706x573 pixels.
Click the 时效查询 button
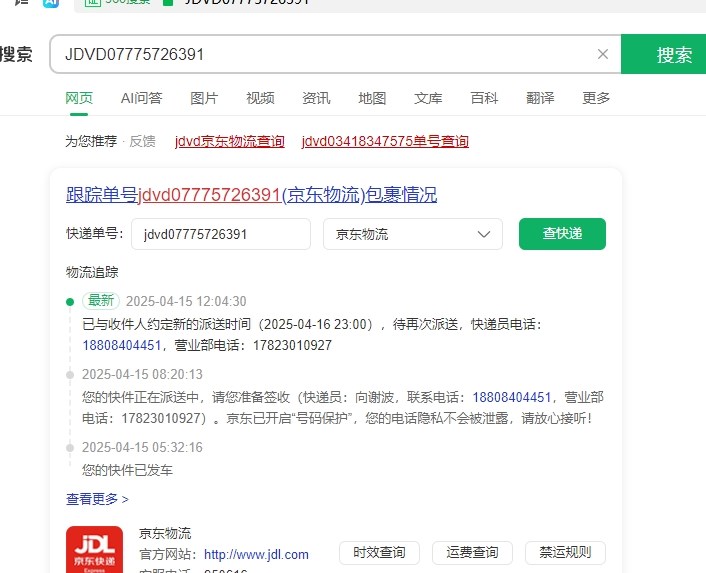pos(379,552)
